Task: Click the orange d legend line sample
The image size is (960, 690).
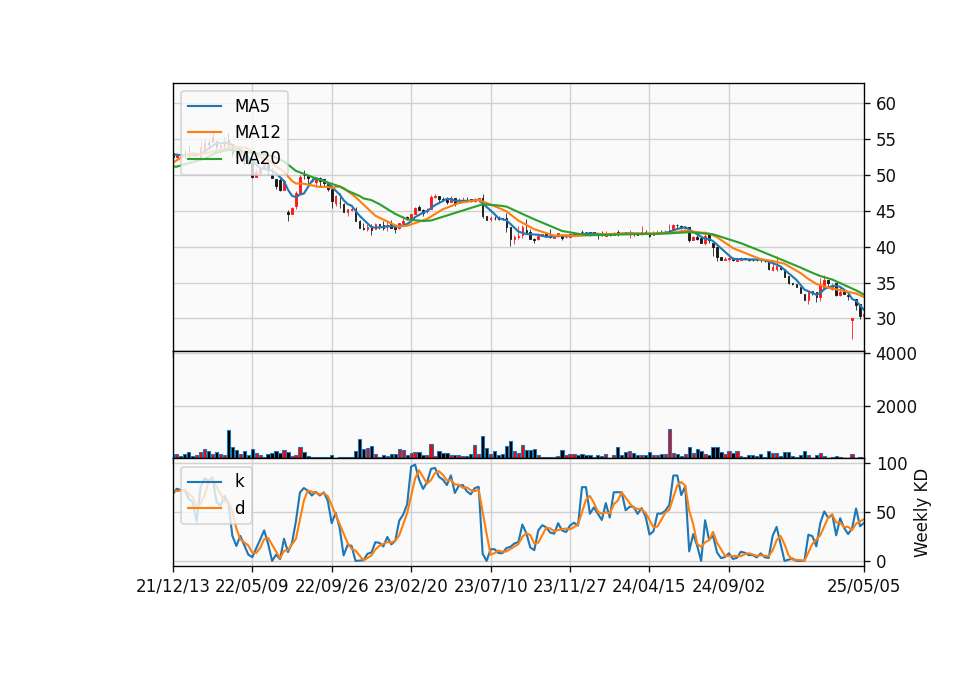Action: click(204, 508)
